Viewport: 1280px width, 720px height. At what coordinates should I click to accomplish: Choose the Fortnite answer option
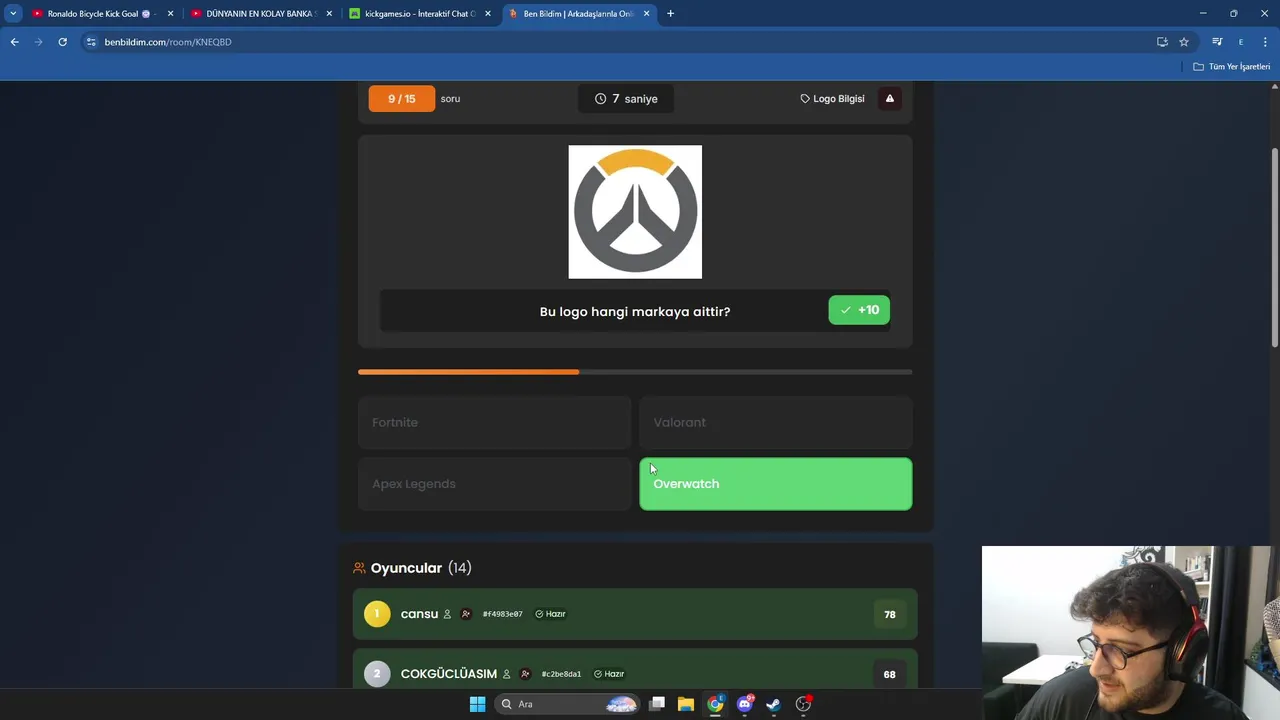click(x=495, y=422)
